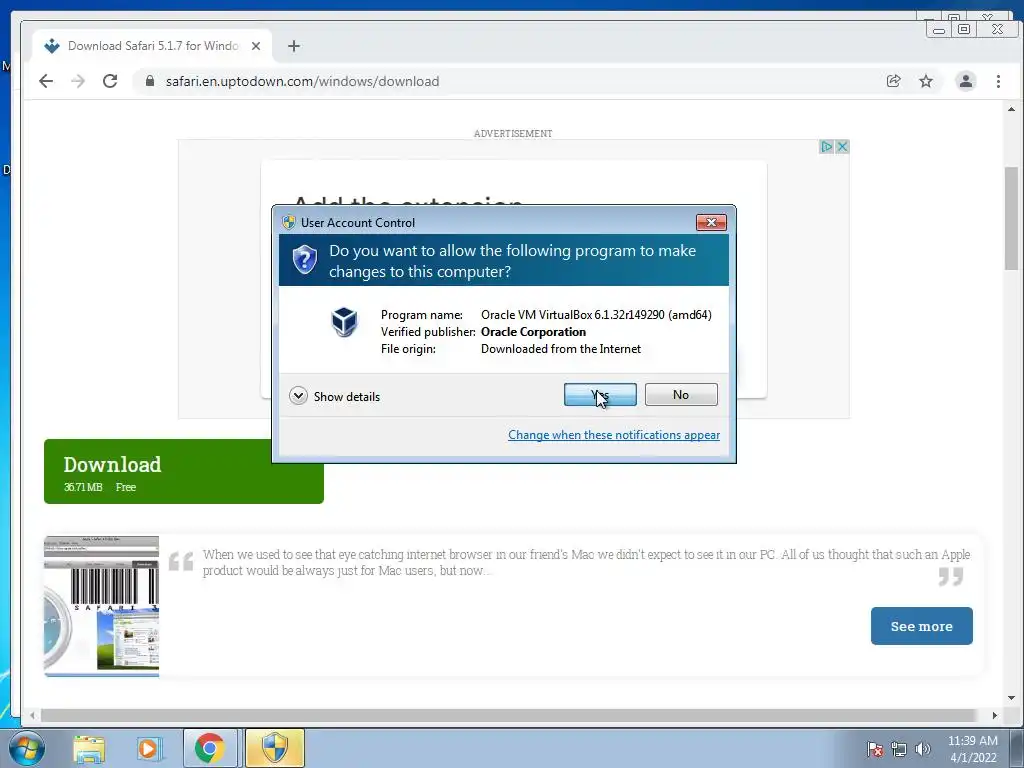The height and width of the screenshot is (768, 1024).
Task: Share this page icon in Chrome
Action: [x=893, y=81]
